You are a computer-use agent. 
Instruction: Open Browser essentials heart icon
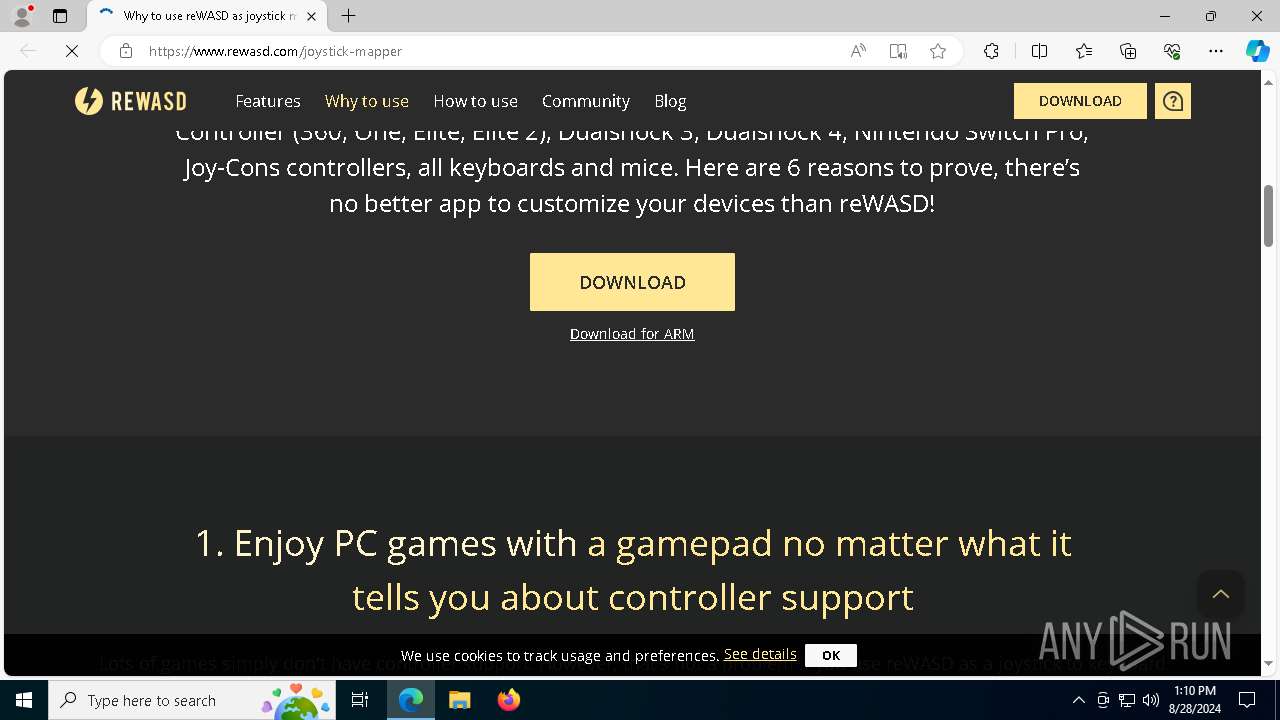click(x=1172, y=51)
